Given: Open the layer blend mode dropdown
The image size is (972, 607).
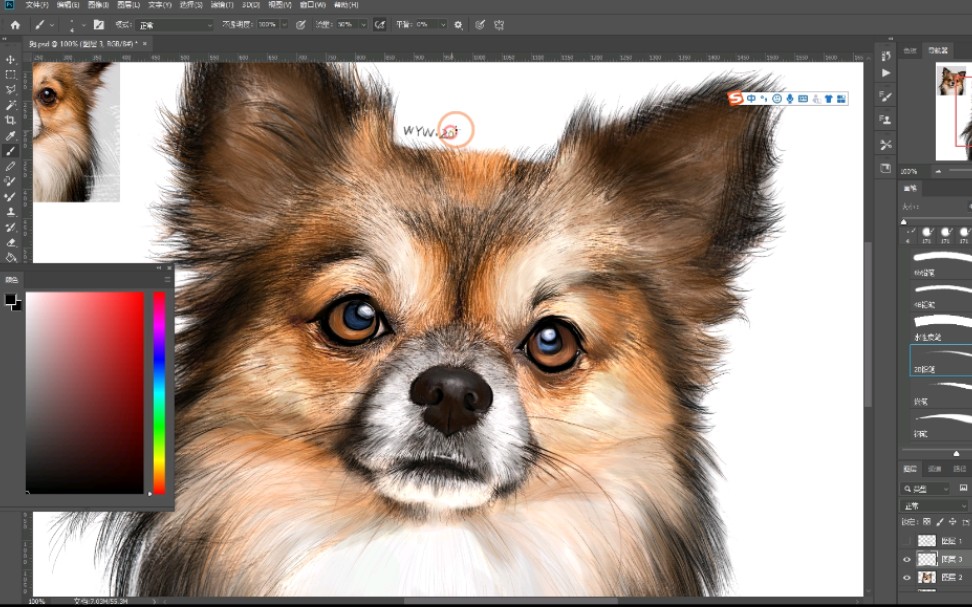Looking at the screenshot, I should (x=936, y=506).
